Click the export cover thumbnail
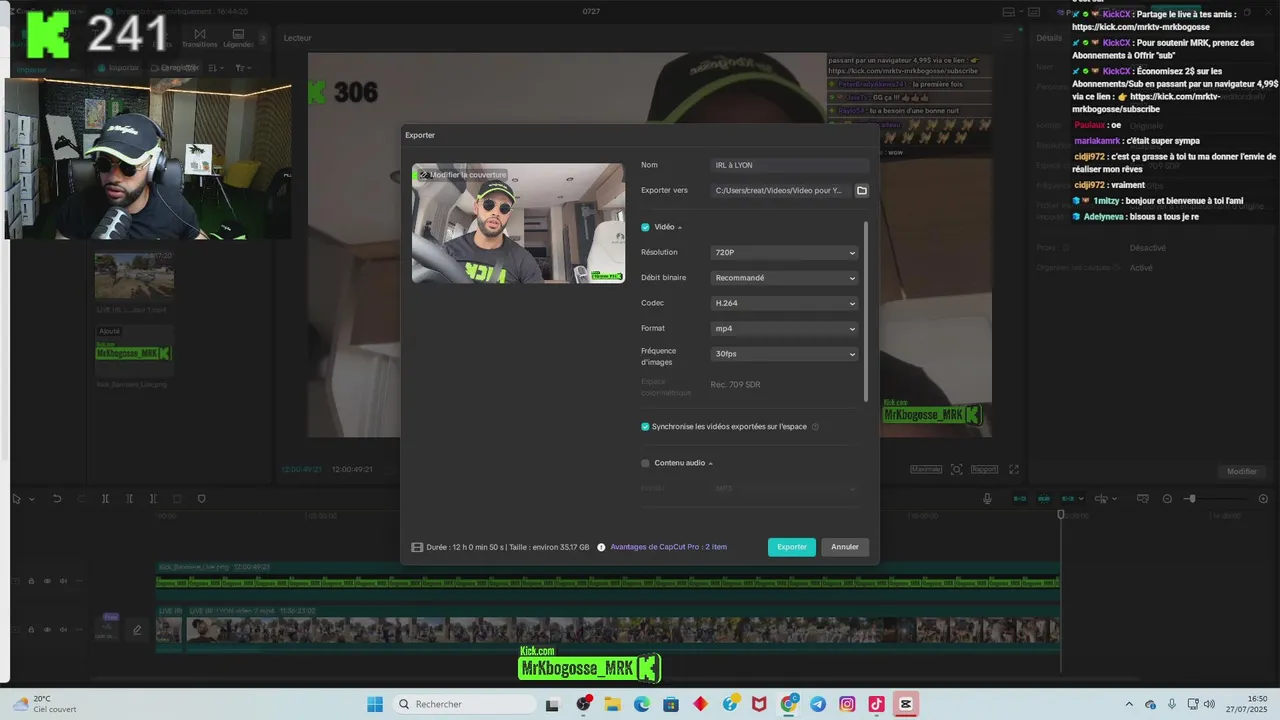 click(x=518, y=223)
